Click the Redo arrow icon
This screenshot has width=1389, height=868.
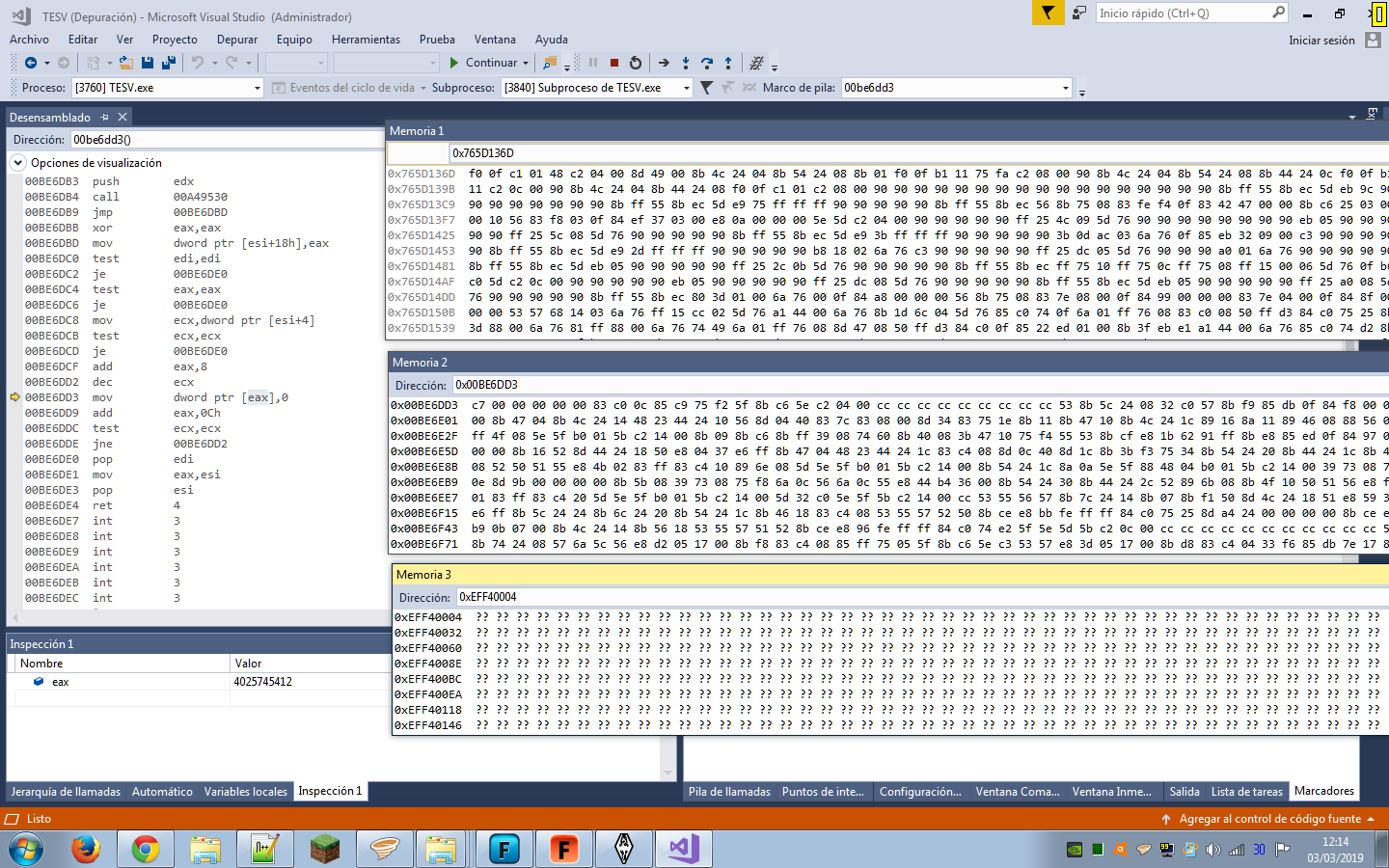point(231,63)
